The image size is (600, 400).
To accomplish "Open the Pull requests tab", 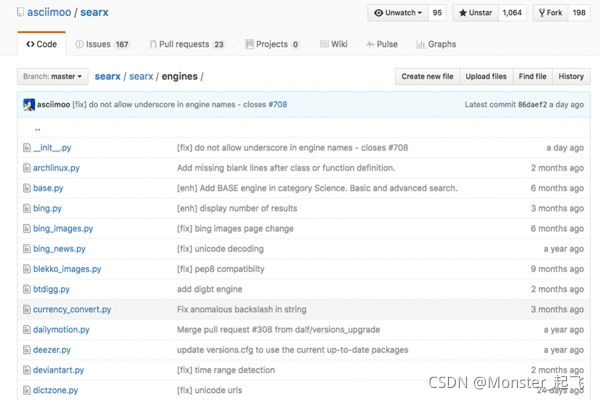I will pyautogui.click(x=187, y=44).
